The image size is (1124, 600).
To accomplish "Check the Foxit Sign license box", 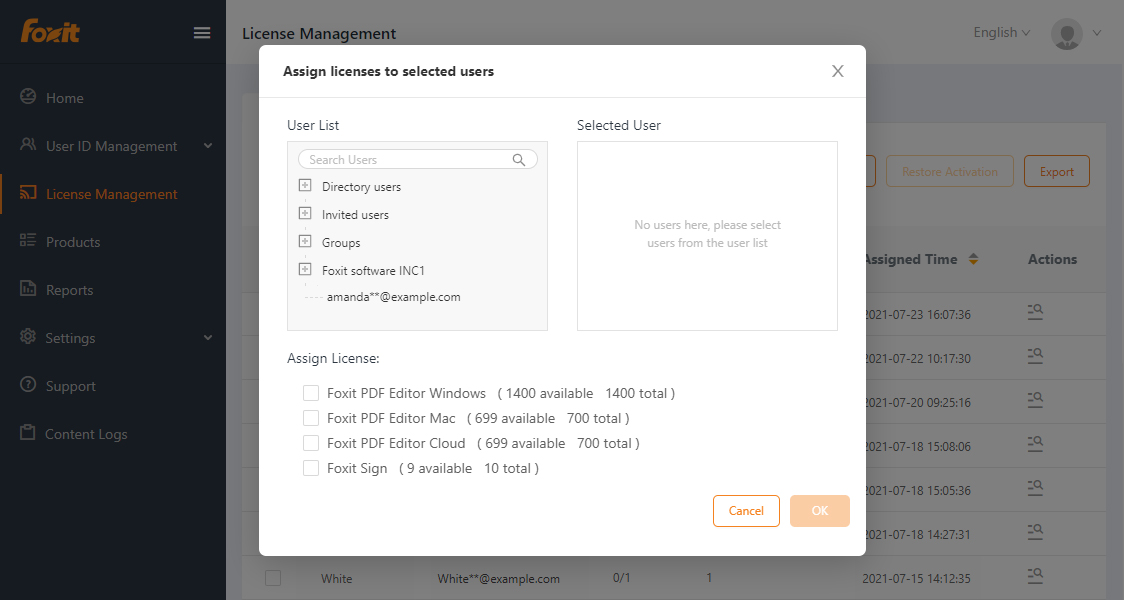I will click(310, 468).
